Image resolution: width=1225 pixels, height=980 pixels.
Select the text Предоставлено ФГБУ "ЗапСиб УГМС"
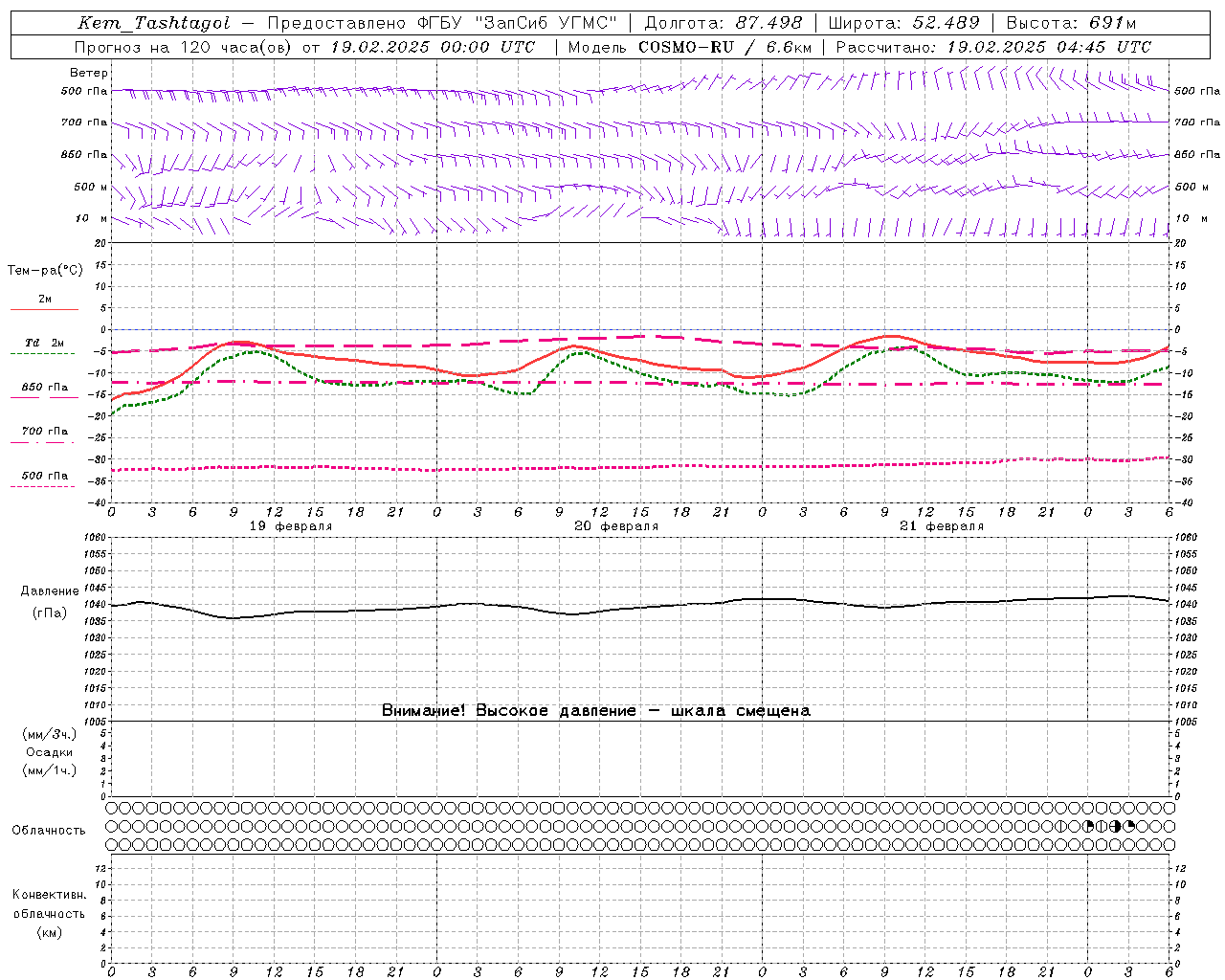point(442,23)
